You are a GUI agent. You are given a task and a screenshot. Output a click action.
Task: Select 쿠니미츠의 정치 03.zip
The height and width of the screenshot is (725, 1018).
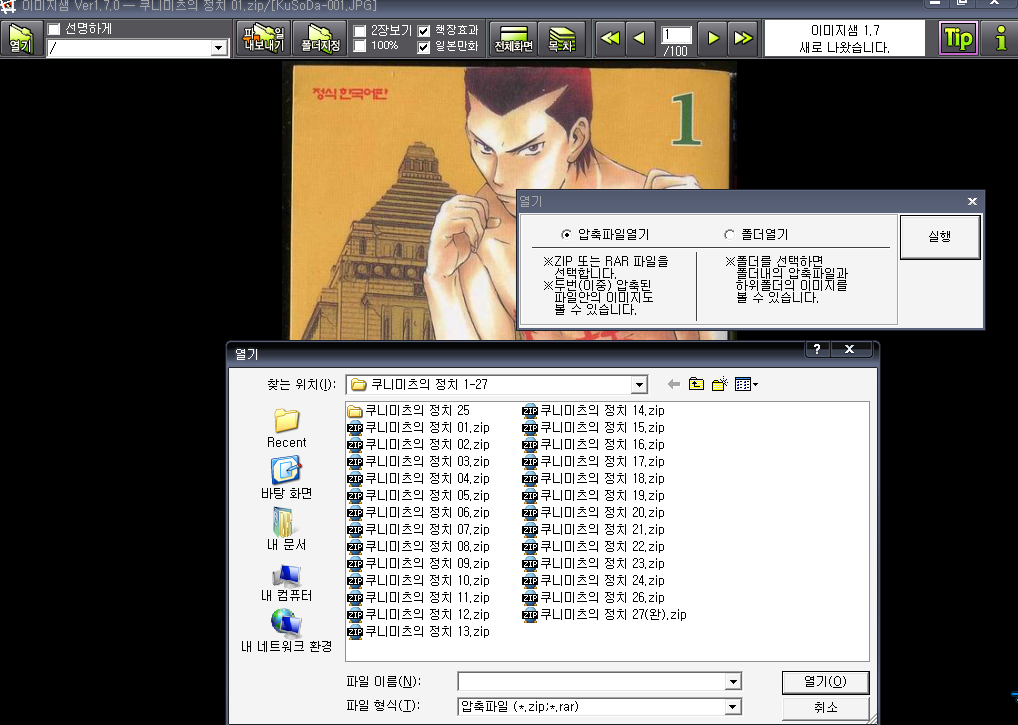418,461
